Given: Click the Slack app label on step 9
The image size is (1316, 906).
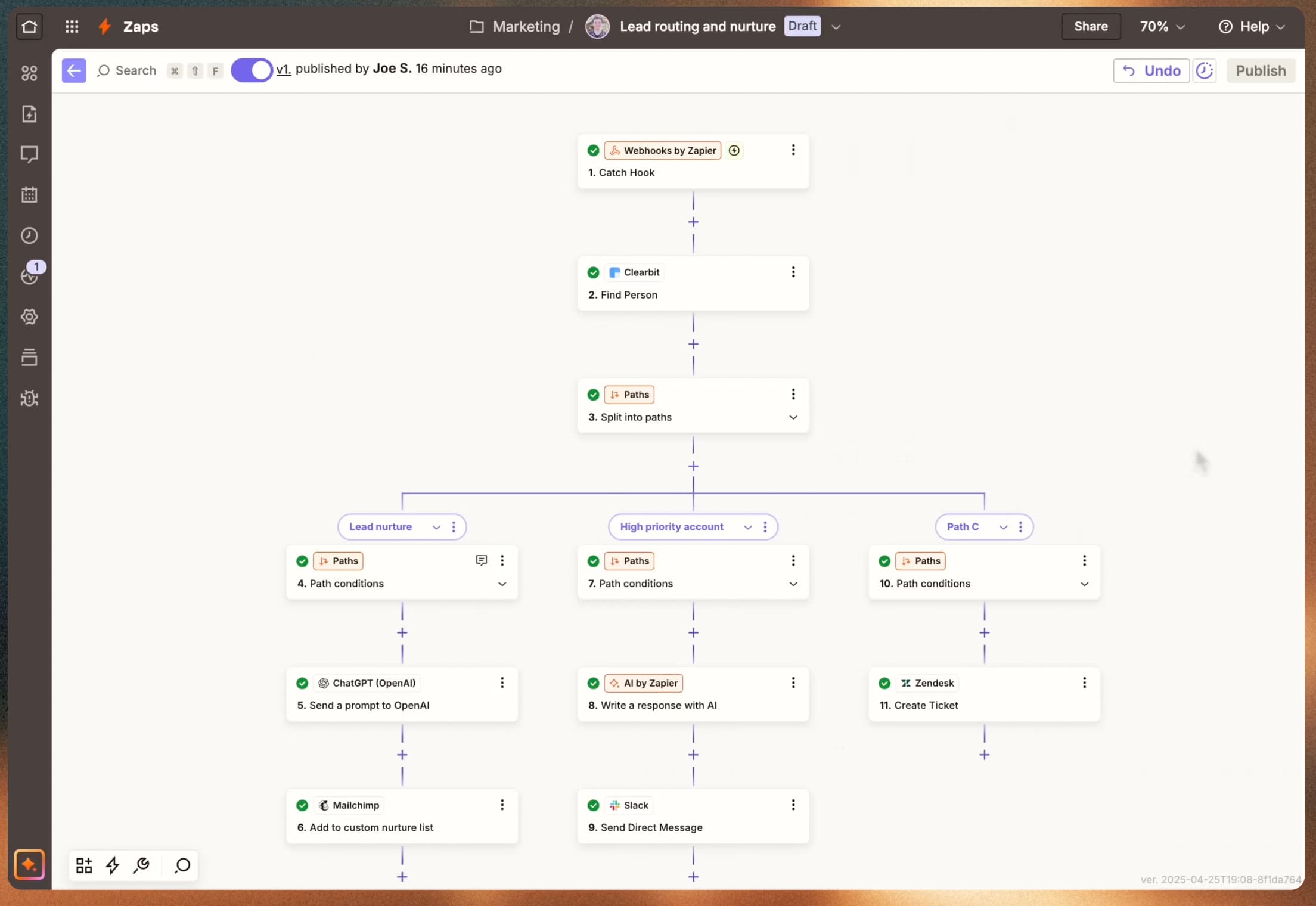Looking at the screenshot, I should [x=629, y=805].
